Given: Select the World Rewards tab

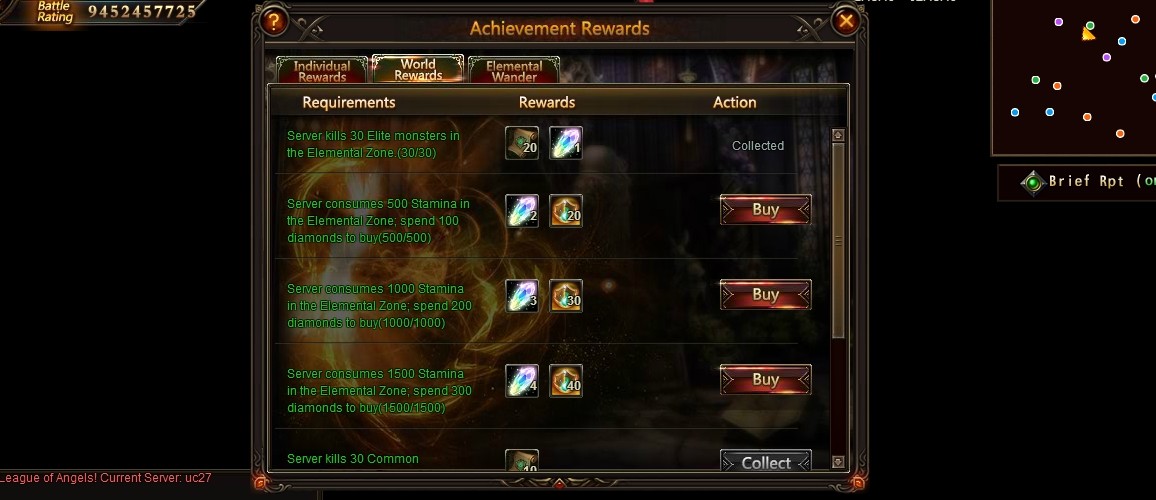Looking at the screenshot, I should pyautogui.click(x=418, y=69).
